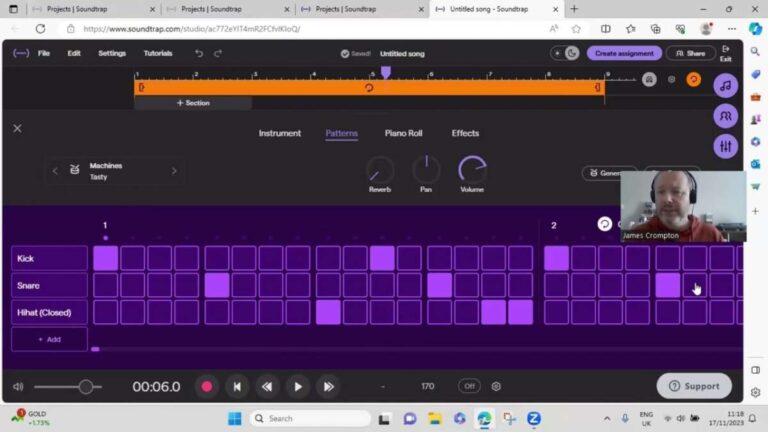The height and width of the screenshot is (432, 768).
Task: Close the instrument editor panel
Action: (x=18, y=128)
